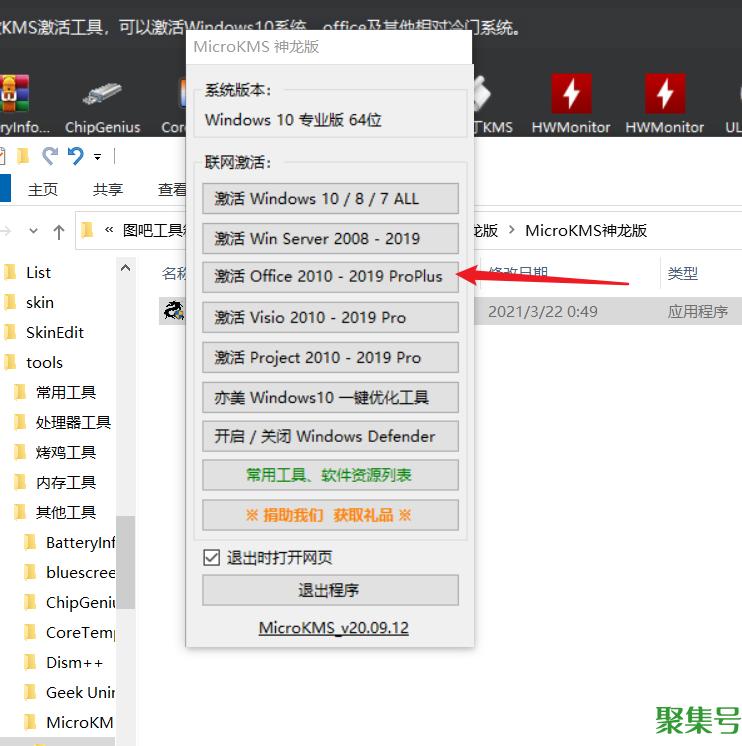Select the CoreTemp folder in tree
Viewport: 742px width, 746px height.
[x=80, y=632]
